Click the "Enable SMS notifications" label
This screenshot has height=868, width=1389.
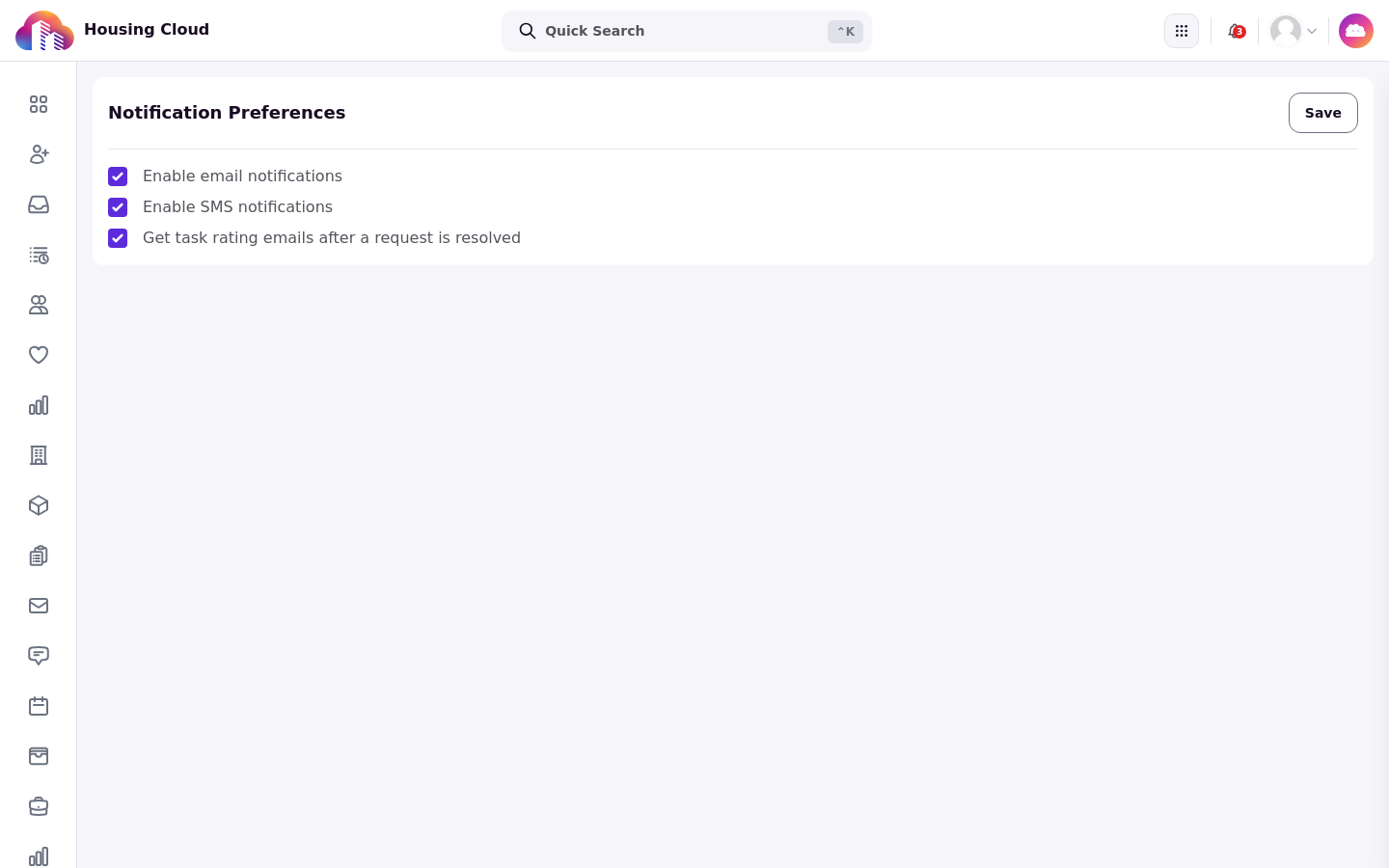(x=237, y=207)
